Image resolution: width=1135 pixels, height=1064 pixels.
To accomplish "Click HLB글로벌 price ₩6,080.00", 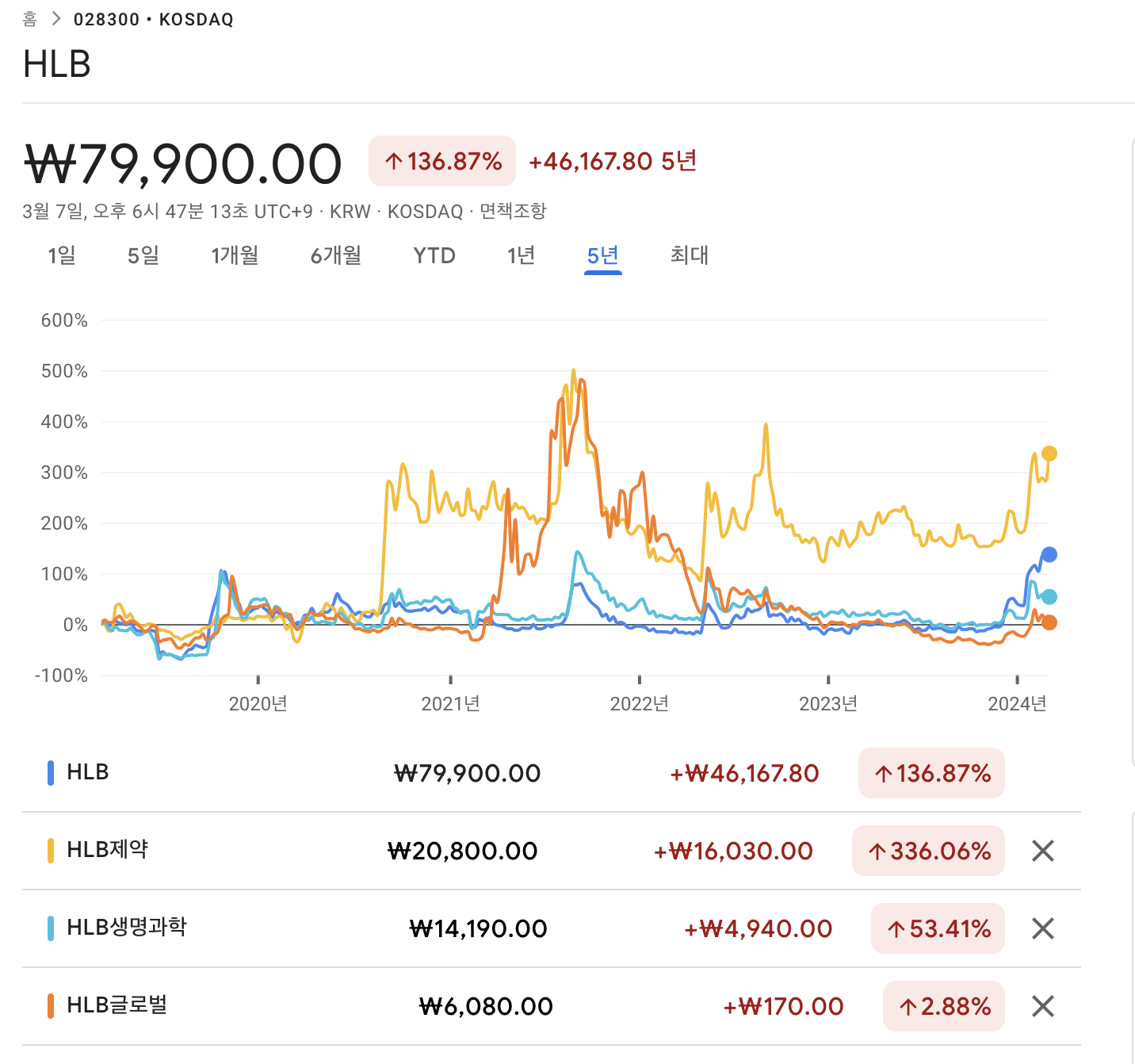I will click(x=486, y=1006).
